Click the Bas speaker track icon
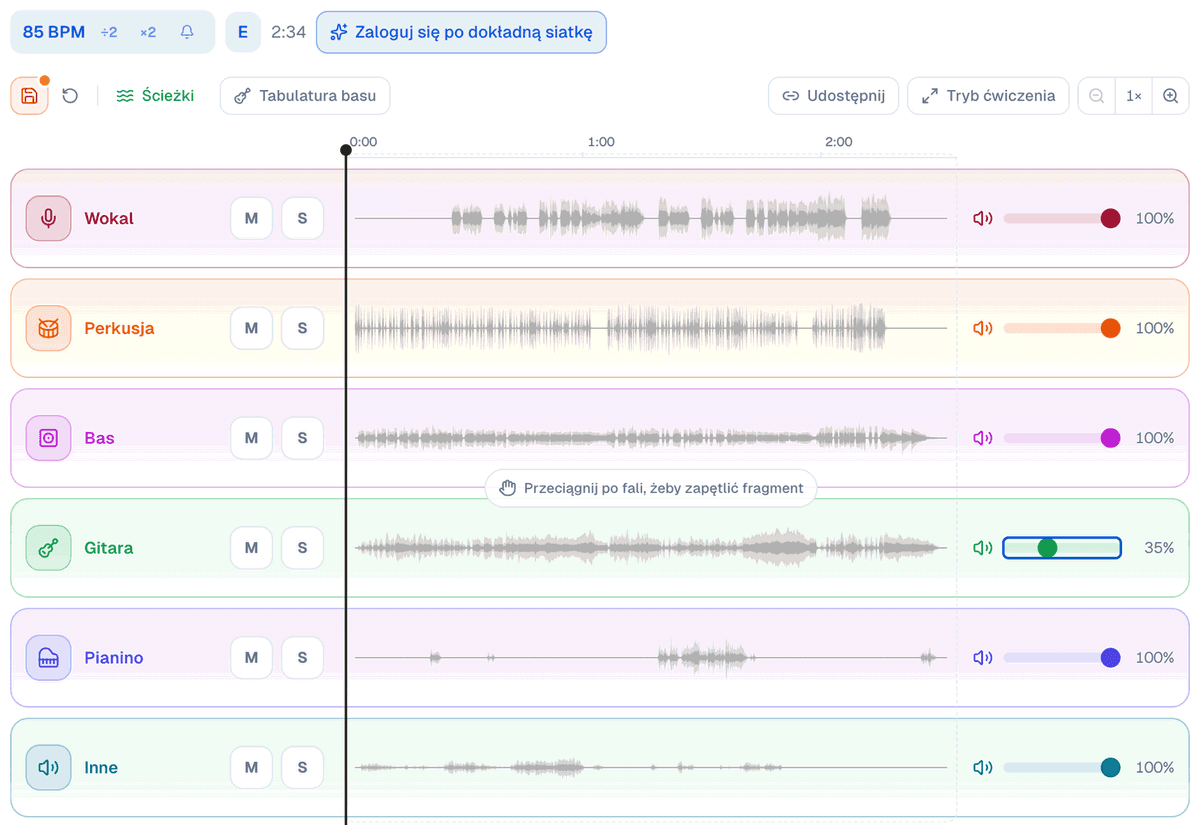This screenshot has width=1200, height=825. tap(48, 438)
